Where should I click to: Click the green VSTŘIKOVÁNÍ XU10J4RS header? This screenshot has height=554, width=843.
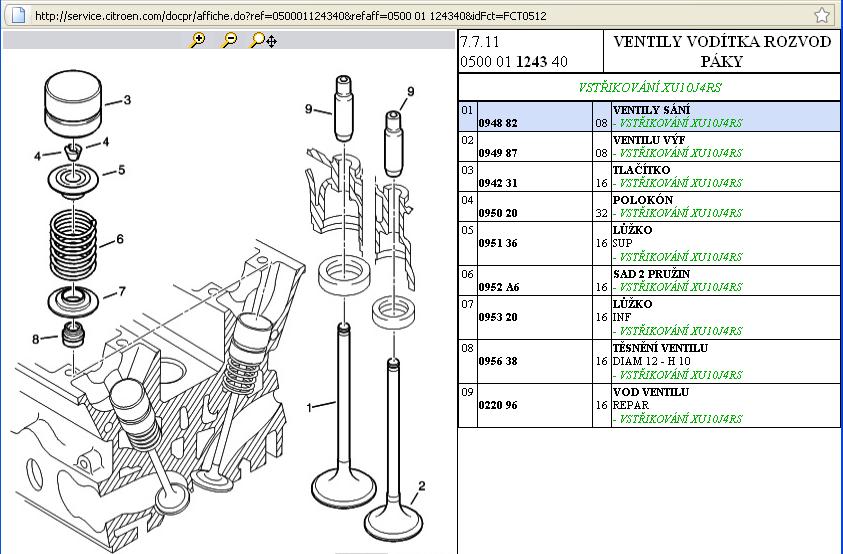pos(649,87)
